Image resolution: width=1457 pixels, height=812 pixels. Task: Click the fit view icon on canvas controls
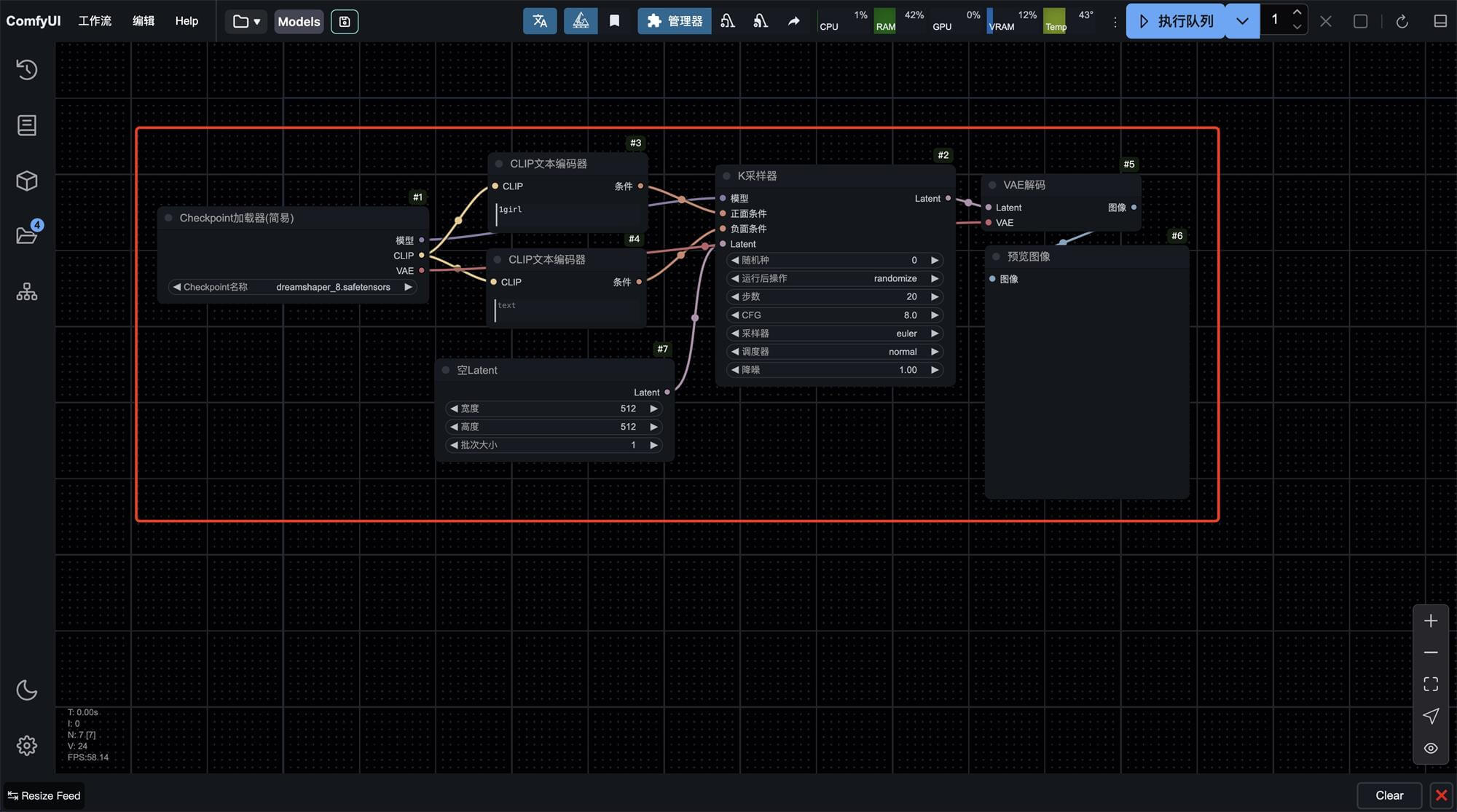pyautogui.click(x=1431, y=684)
